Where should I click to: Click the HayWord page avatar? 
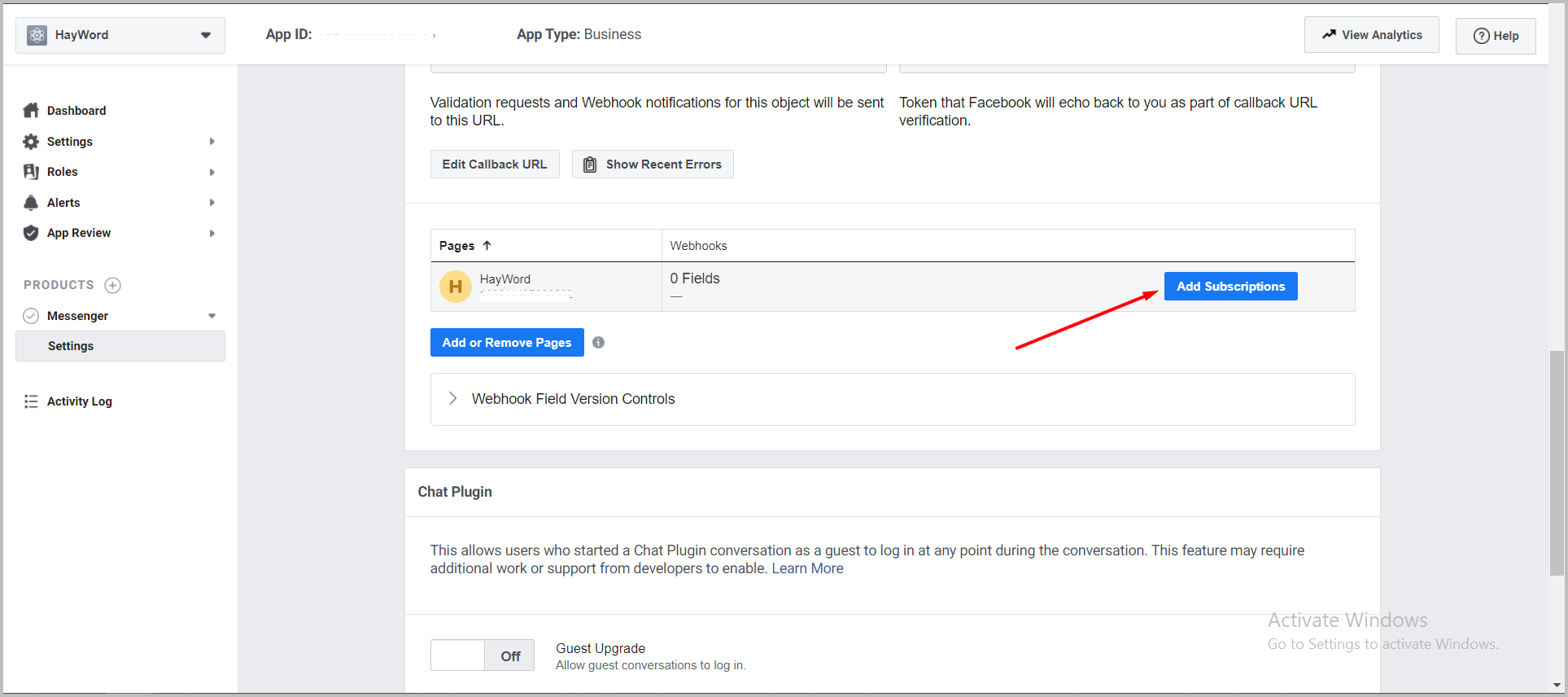456,287
